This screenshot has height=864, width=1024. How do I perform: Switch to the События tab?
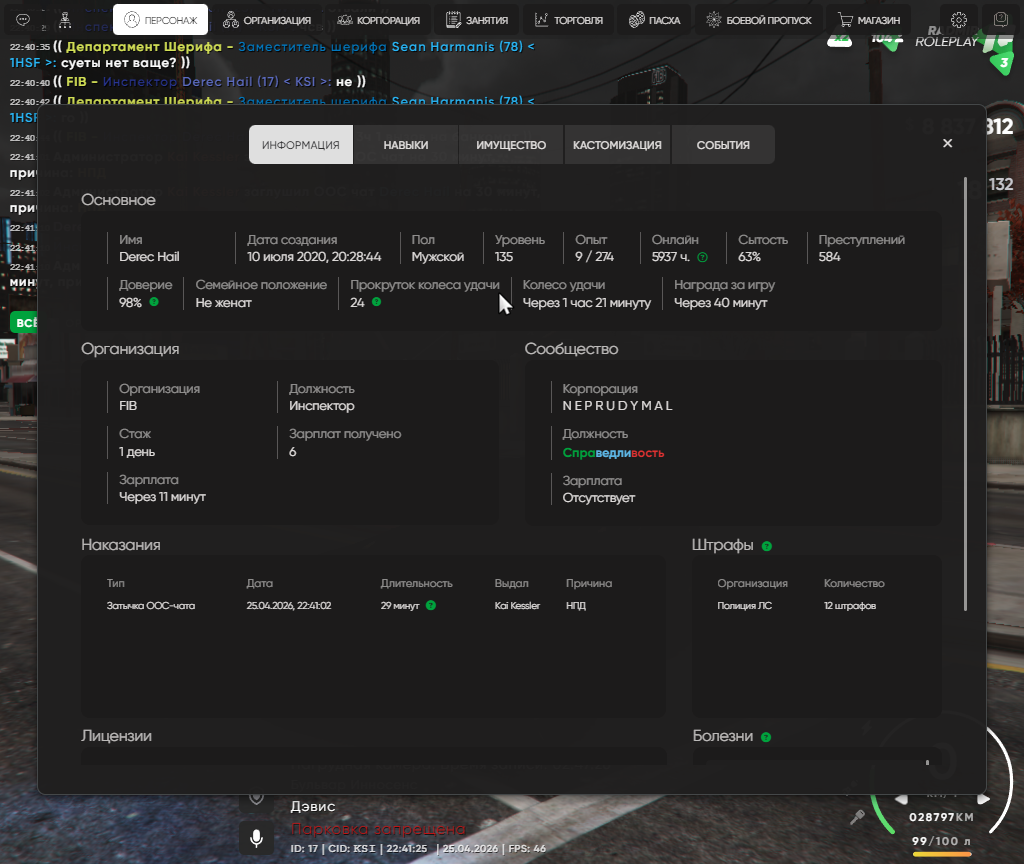(x=723, y=145)
